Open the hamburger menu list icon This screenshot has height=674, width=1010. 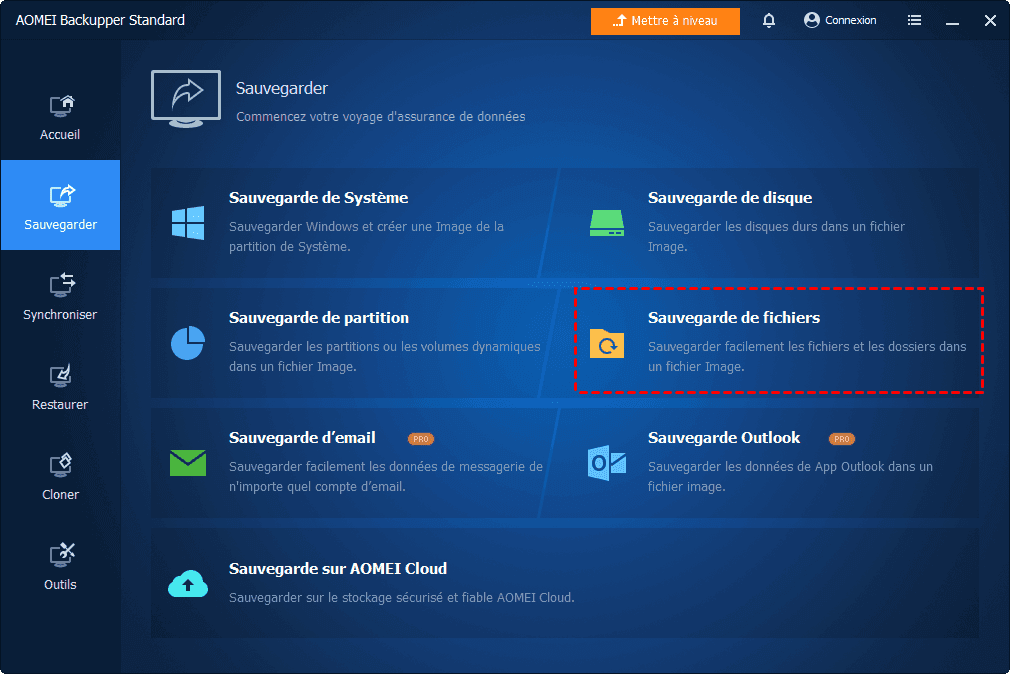pyautogui.click(x=914, y=21)
